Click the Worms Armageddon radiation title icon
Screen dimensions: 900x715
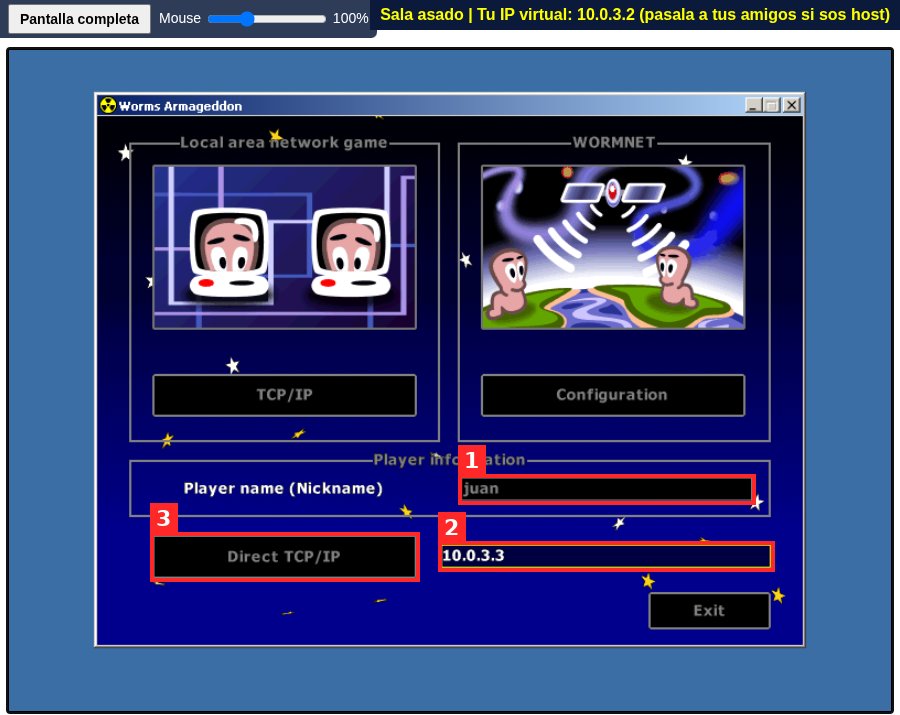(108, 106)
